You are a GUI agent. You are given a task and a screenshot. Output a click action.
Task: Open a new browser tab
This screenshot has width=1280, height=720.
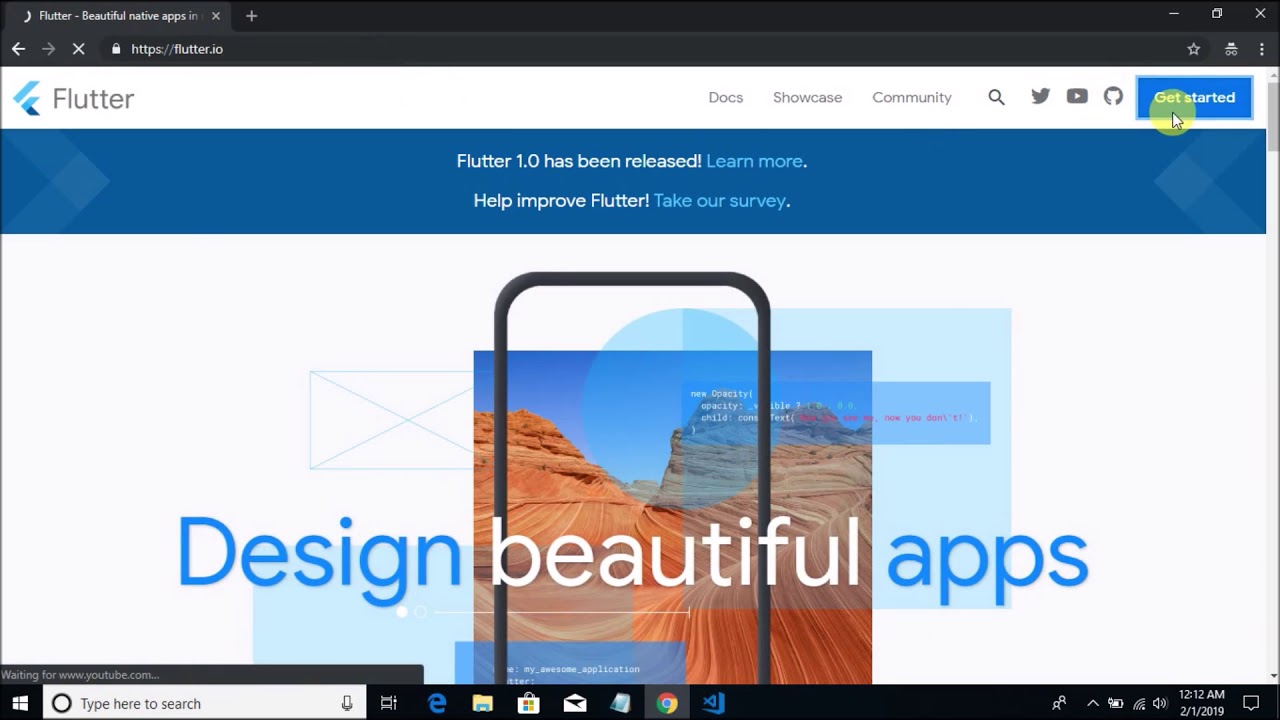(251, 16)
